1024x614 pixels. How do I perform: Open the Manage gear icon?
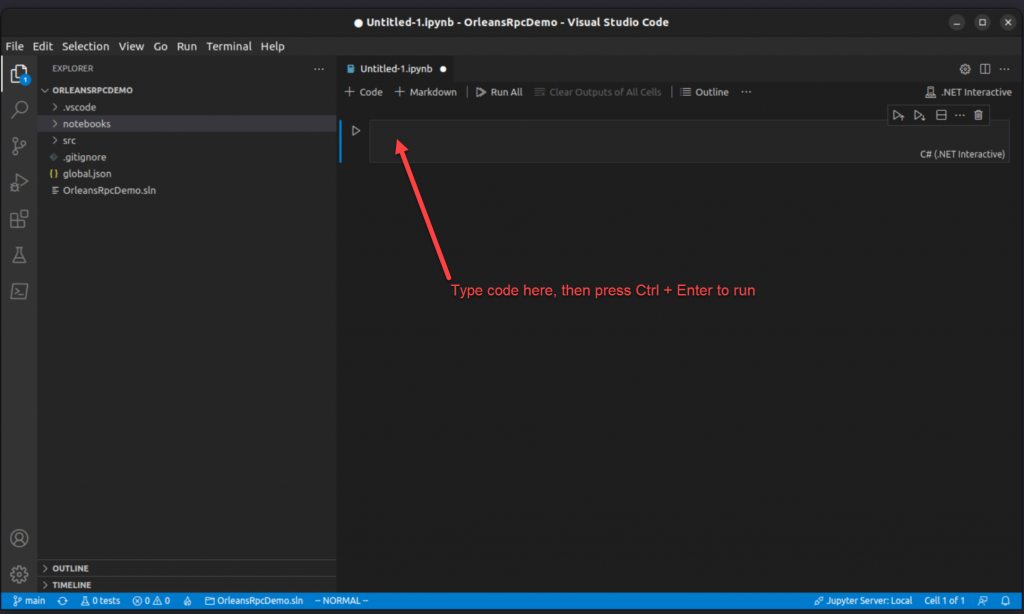click(20, 574)
